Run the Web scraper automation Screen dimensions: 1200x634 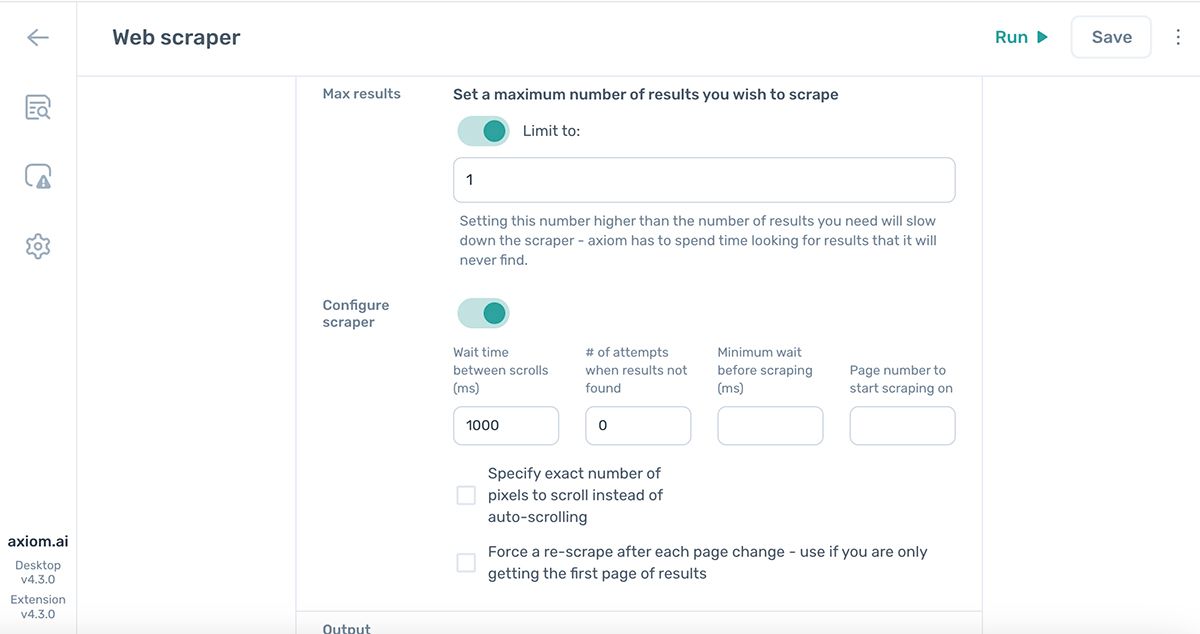1021,37
